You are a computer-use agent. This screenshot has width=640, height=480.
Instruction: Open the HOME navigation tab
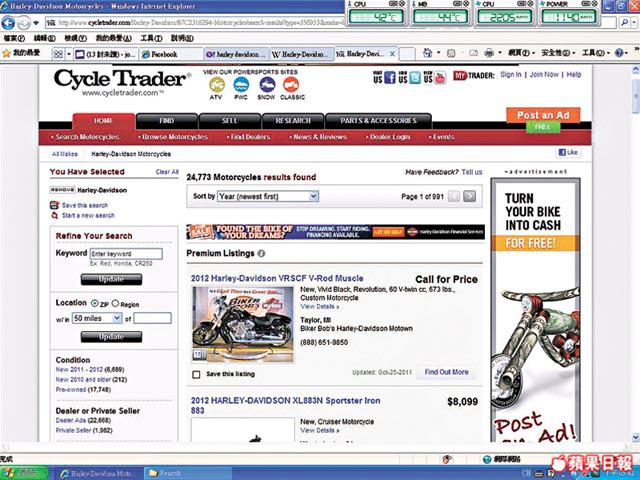104,121
